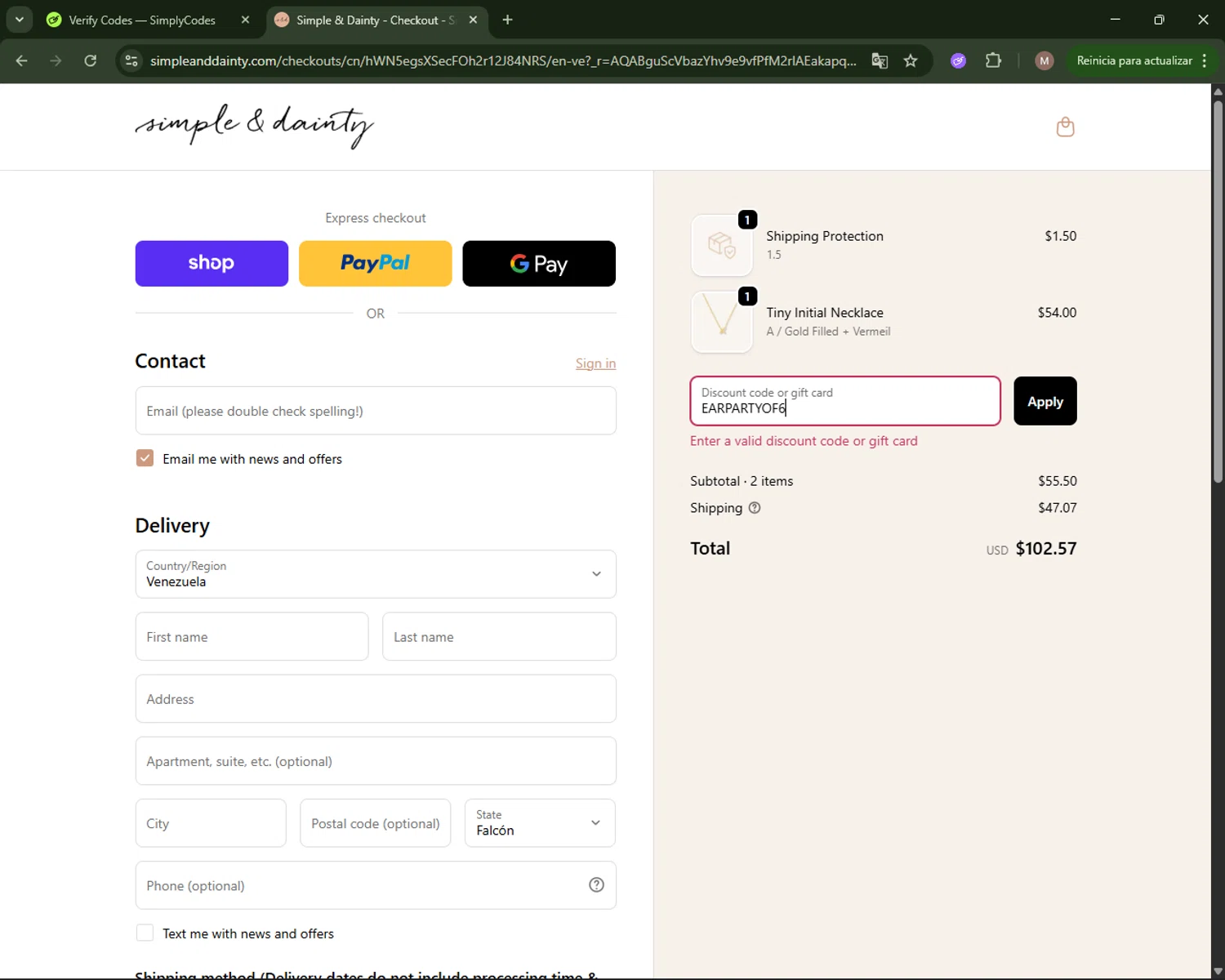
Task: Click the Subtotal value $55.50
Action: 1058,481
